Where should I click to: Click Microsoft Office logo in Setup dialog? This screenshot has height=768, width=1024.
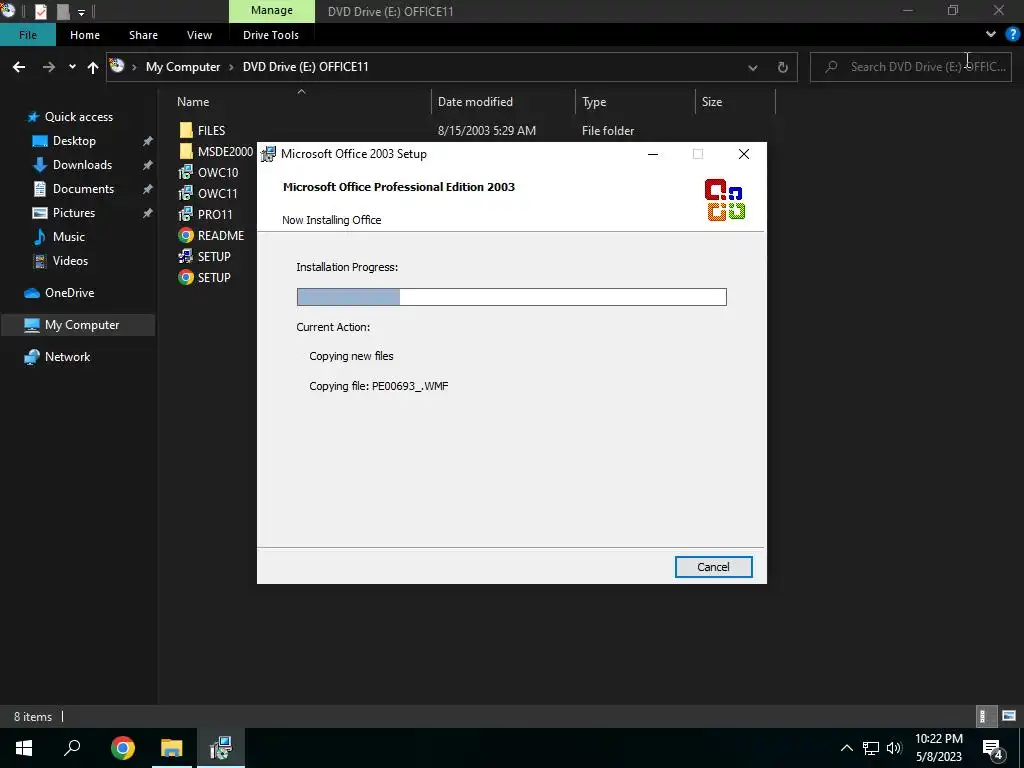click(725, 199)
